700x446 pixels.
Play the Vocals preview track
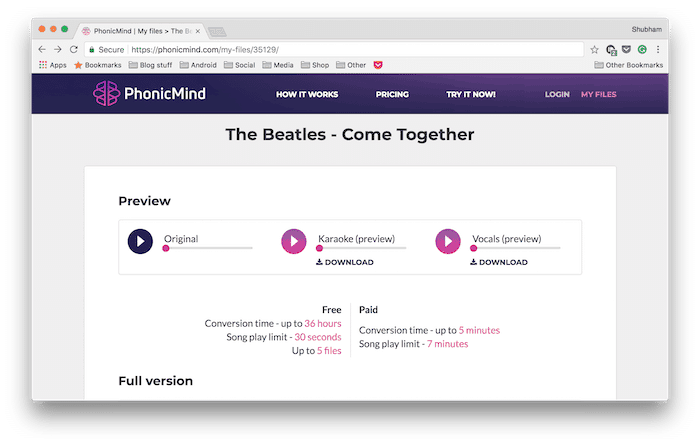[x=448, y=242]
